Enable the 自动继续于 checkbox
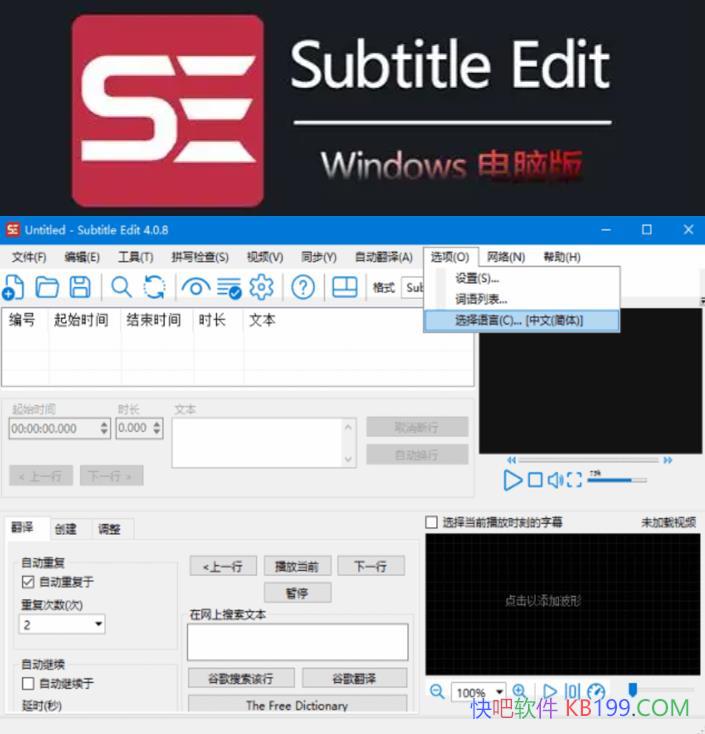 click(x=28, y=684)
